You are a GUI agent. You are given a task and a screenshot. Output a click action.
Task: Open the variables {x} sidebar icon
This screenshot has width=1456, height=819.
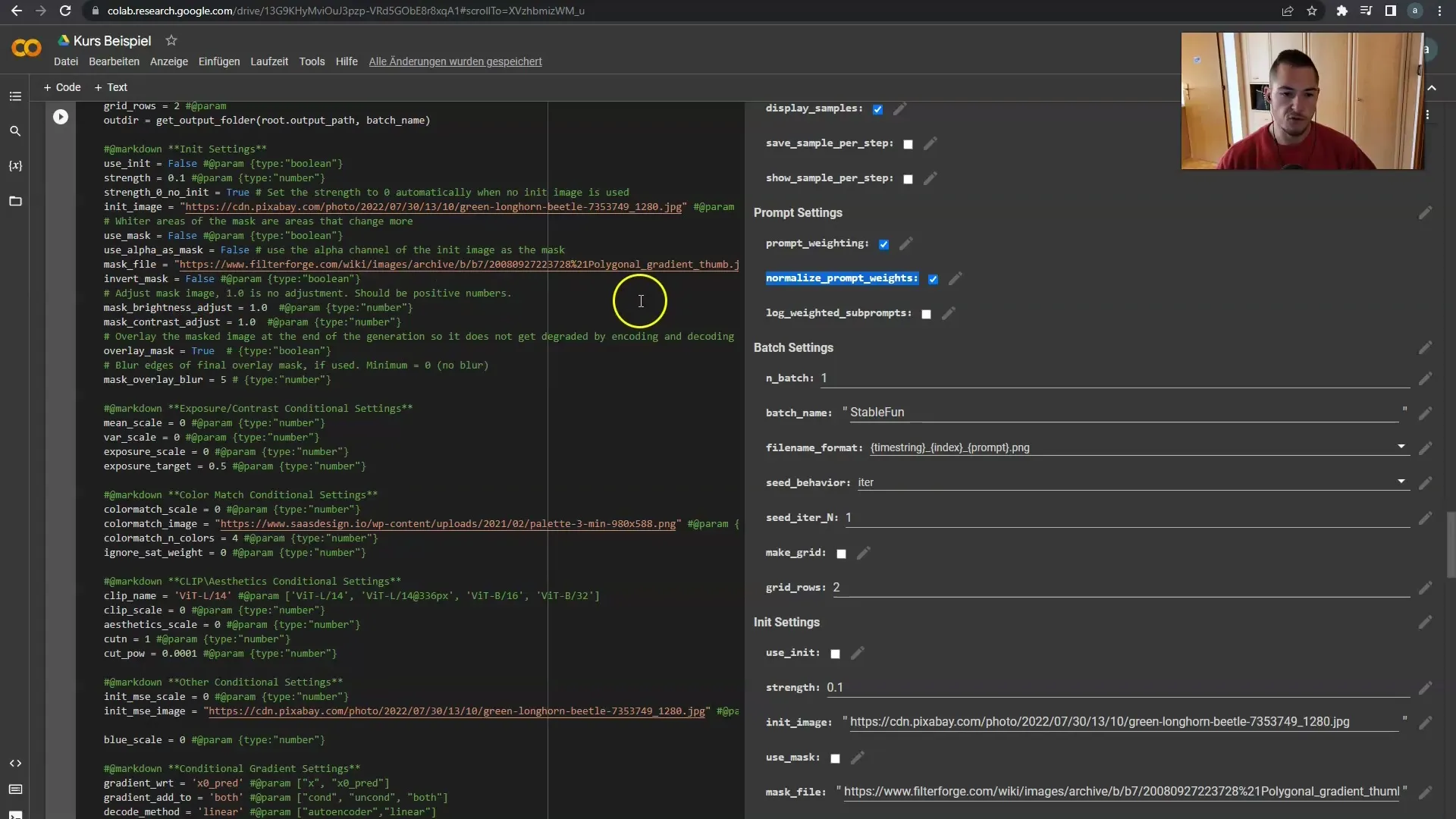tap(15, 166)
